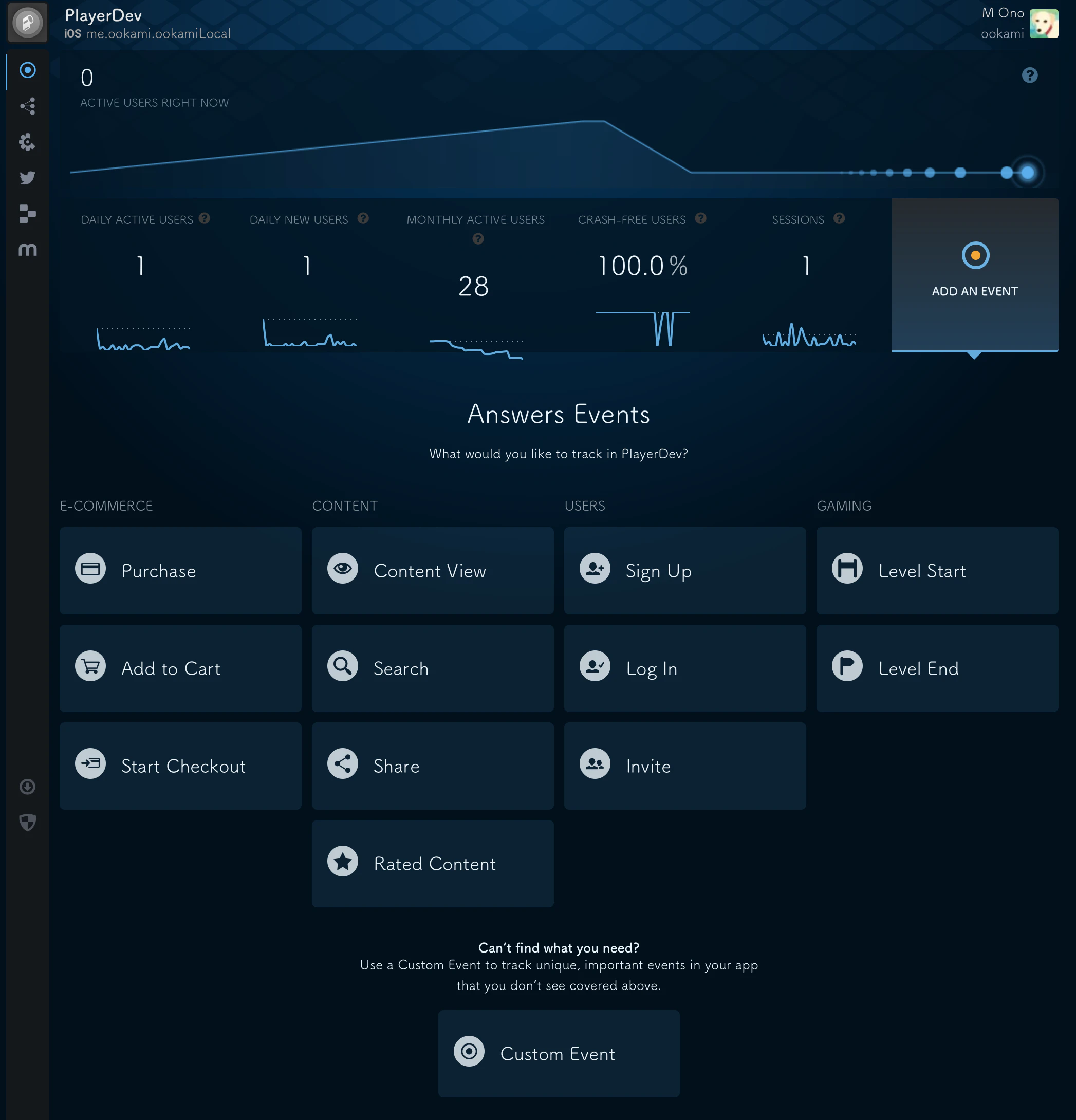Click the PlayerDev app icon
1076x1120 pixels.
pos(27,23)
